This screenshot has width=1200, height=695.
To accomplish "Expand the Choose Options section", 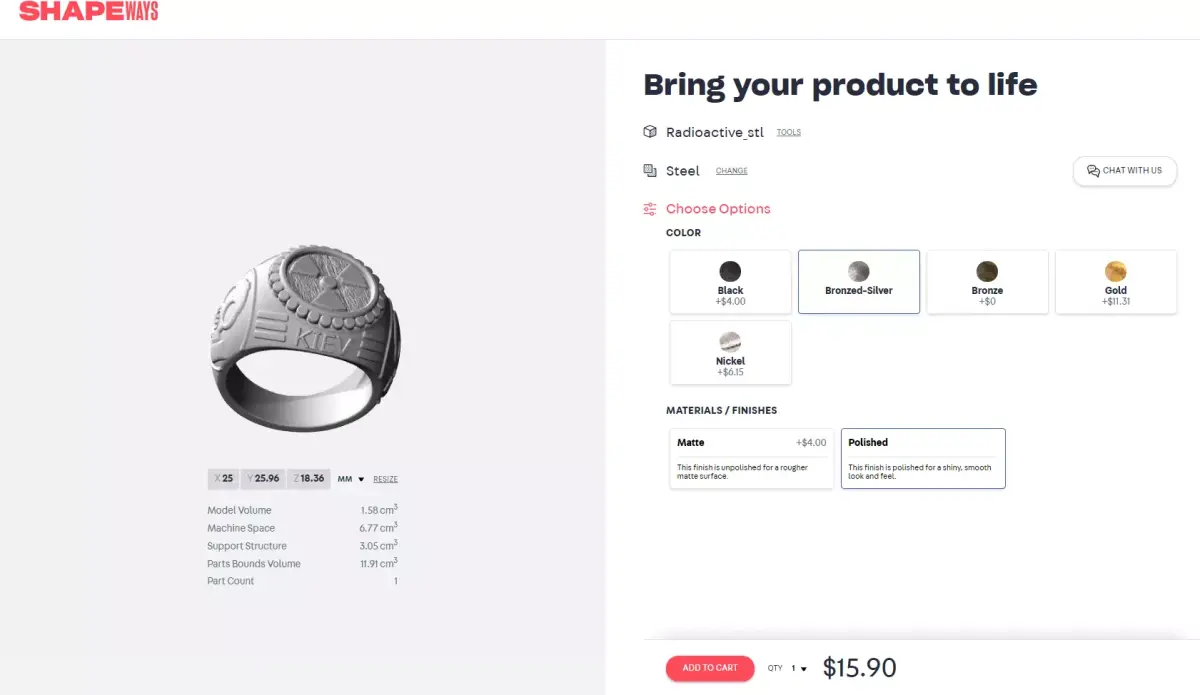I will click(718, 209).
